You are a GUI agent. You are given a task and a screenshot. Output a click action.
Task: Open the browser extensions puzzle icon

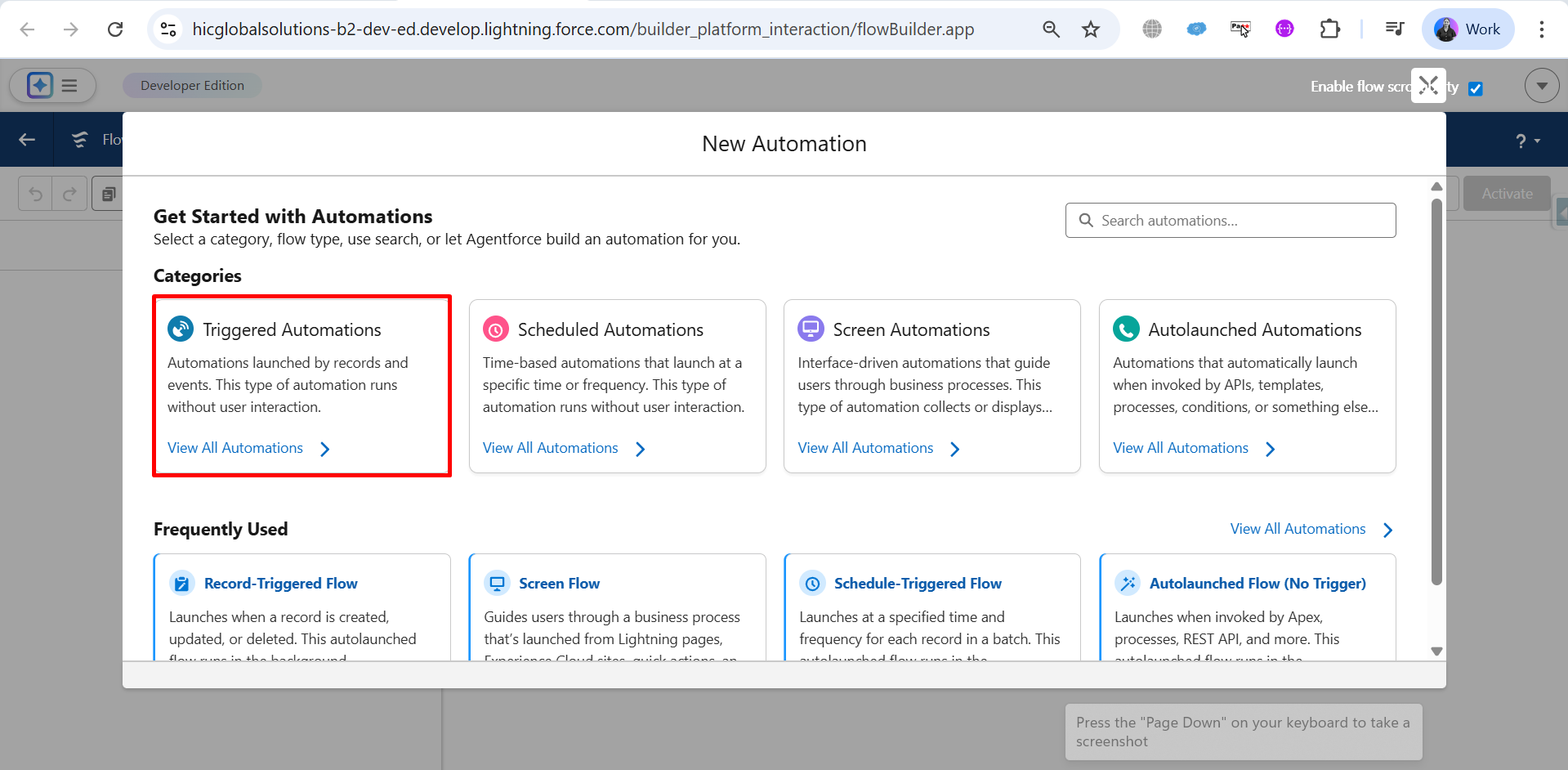click(x=1329, y=29)
